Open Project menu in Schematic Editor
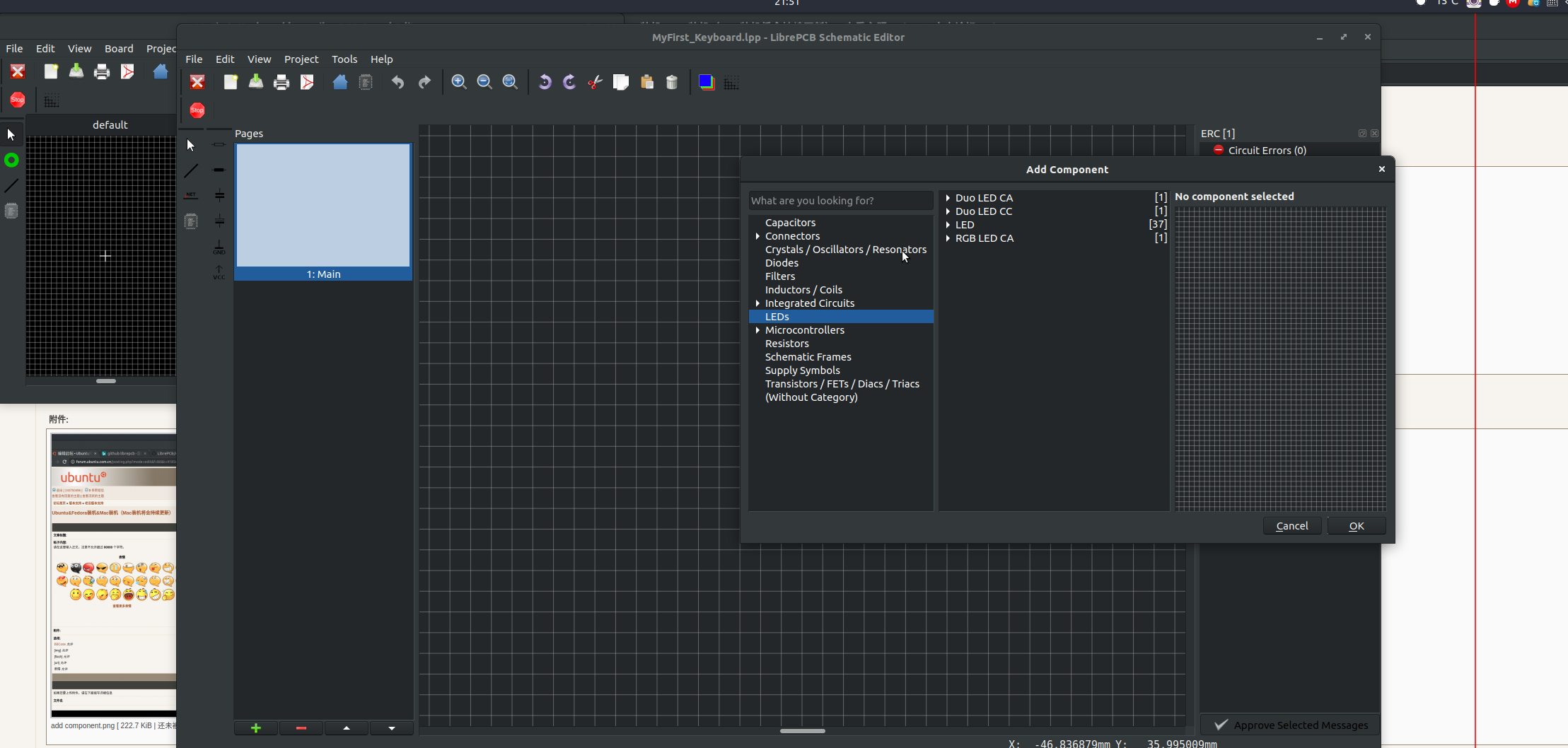The width and height of the screenshot is (1568, 748). pyautogui.click(x=301, y=59)
